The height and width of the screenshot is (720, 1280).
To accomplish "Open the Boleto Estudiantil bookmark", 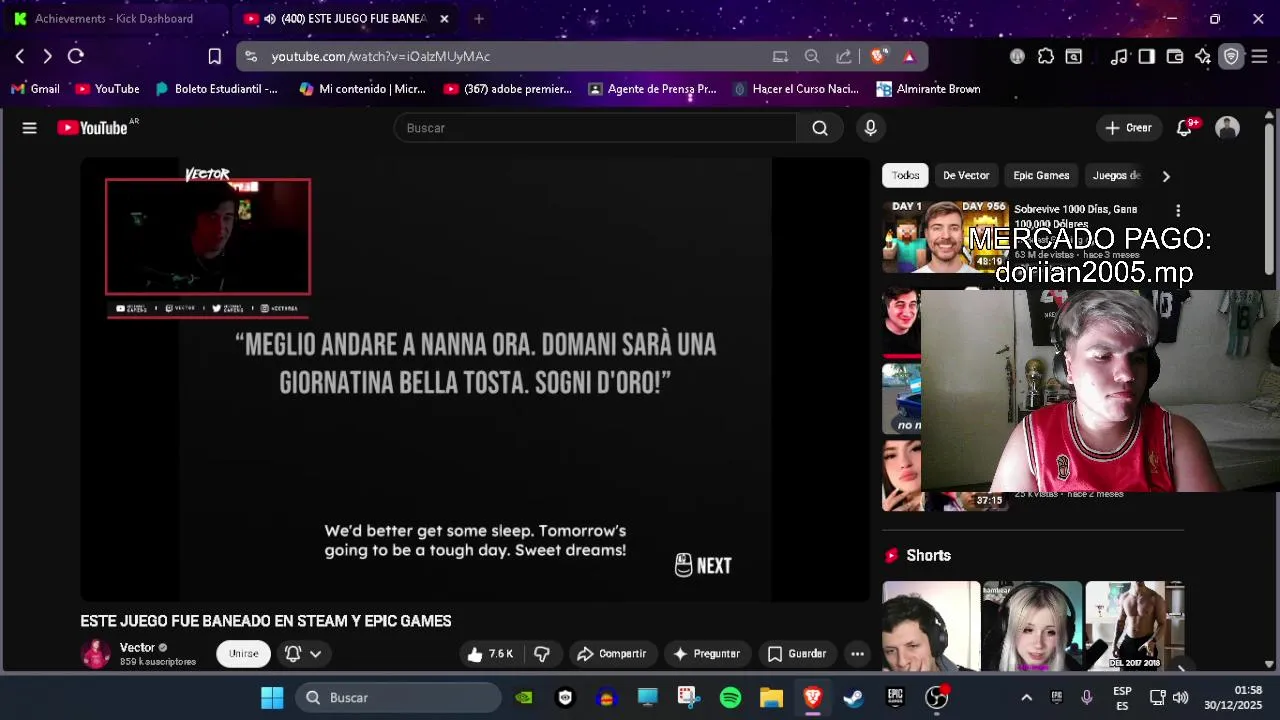I will coord(217,89).
